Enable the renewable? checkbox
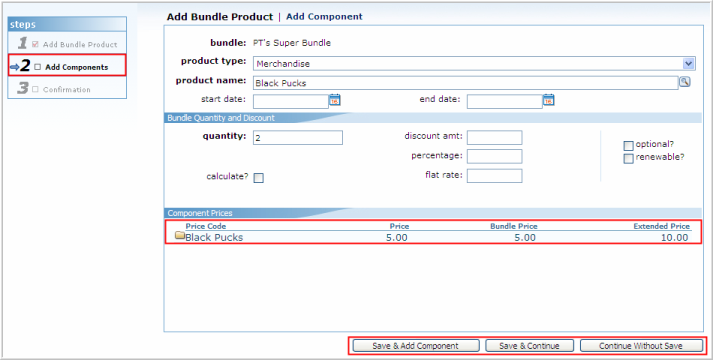 point(628,159)
